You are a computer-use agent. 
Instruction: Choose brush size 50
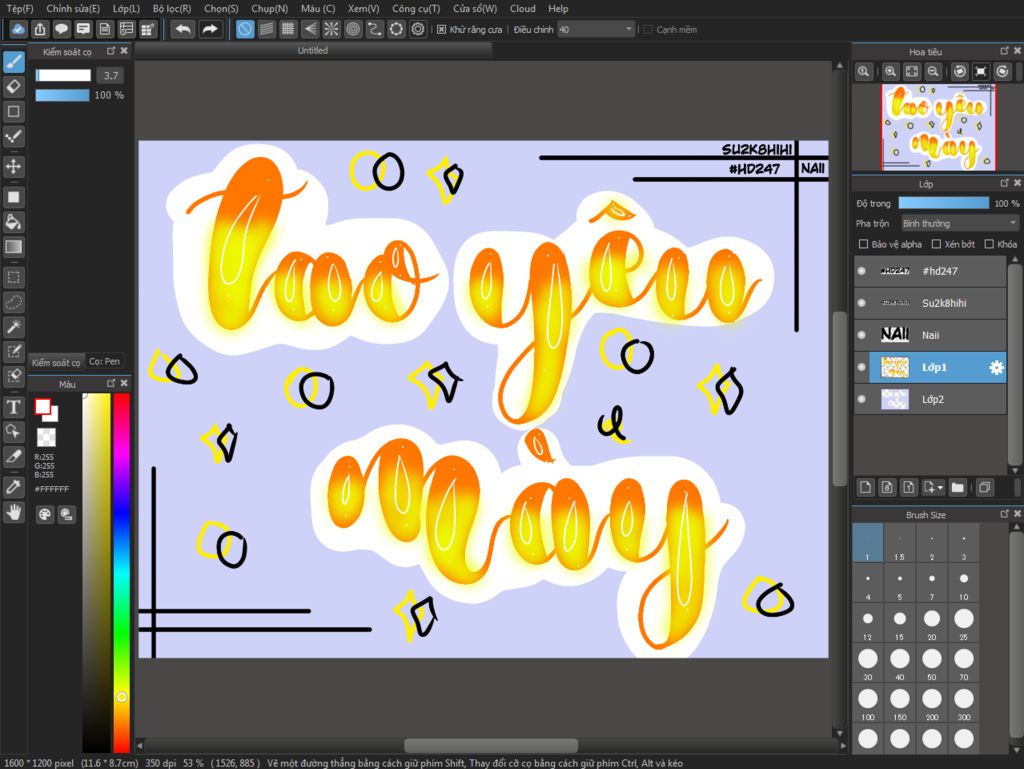(932, 663)
